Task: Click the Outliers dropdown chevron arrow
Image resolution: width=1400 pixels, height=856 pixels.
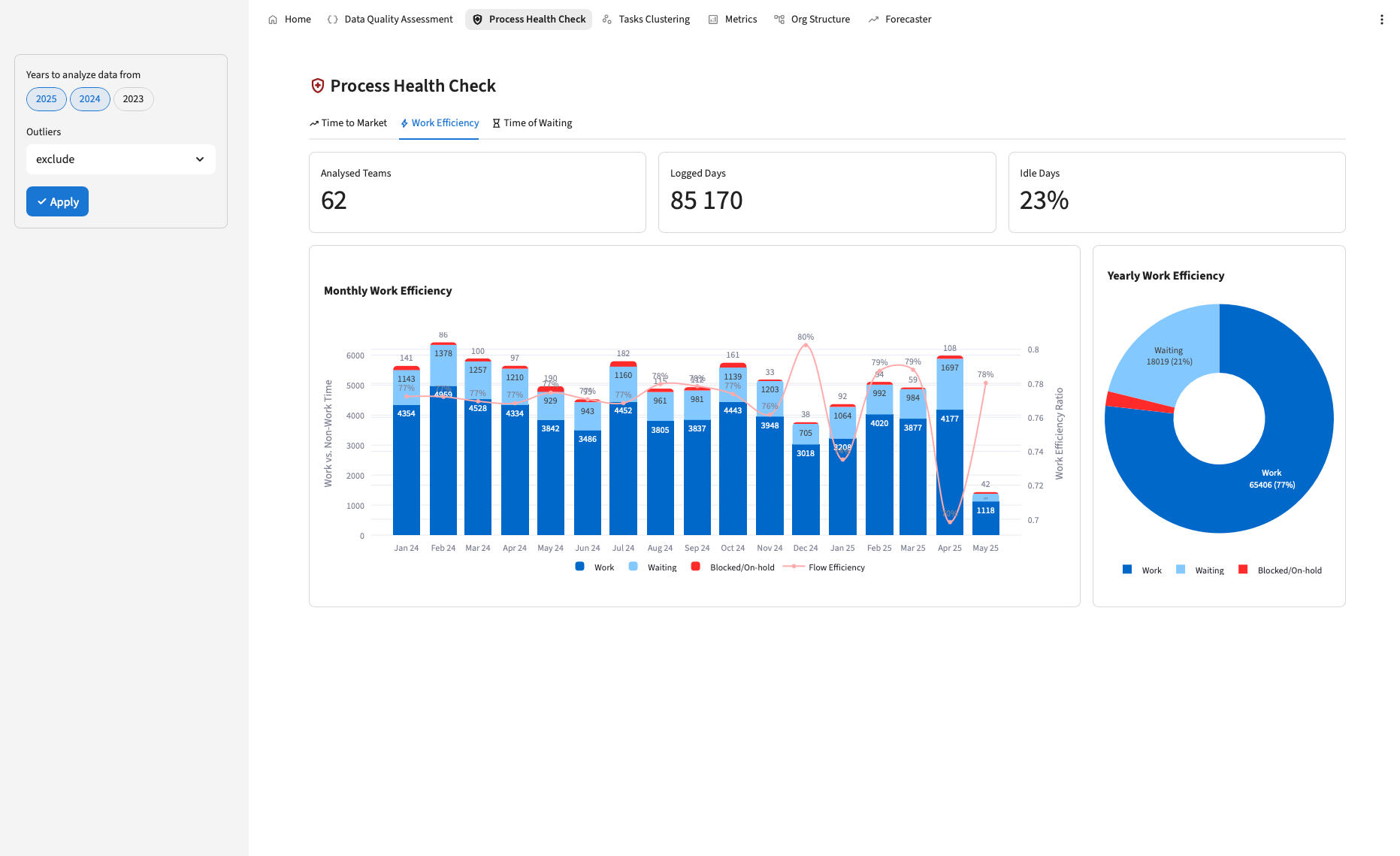Action: click(x=200, y=159)
